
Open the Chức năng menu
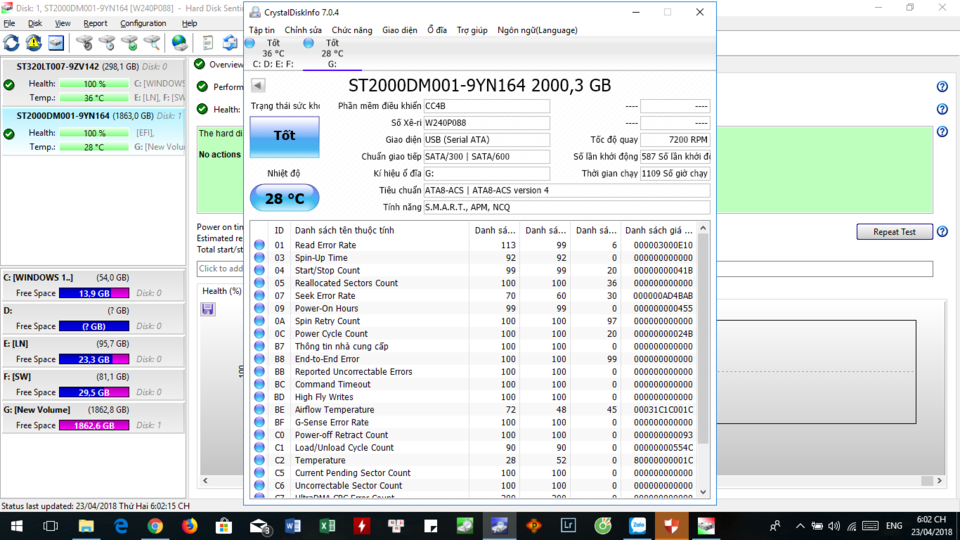point(351,30)
